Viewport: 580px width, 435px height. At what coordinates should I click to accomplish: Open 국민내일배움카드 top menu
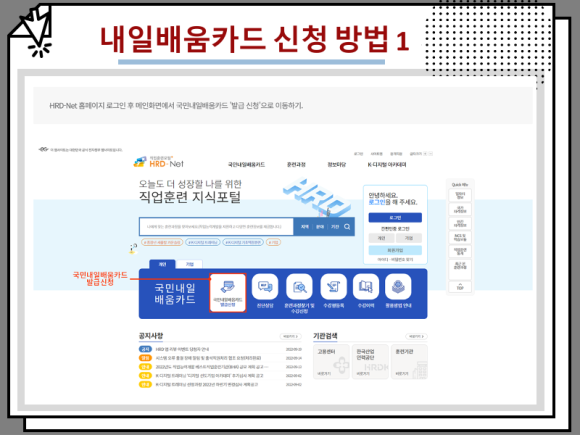click(x=246, y=165)
